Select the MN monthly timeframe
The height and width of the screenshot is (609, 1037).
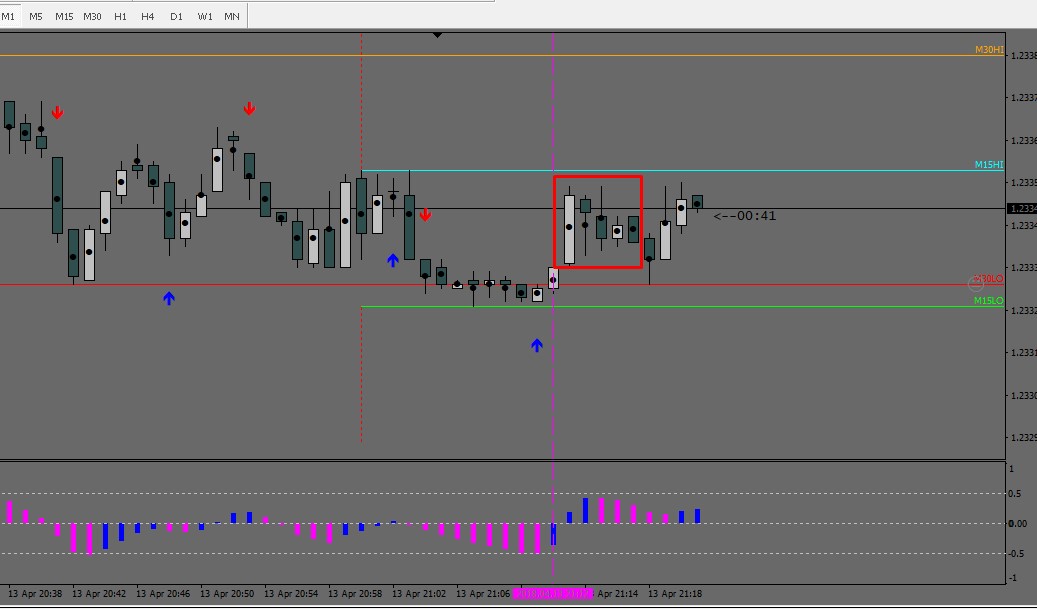tap(231, 17)
